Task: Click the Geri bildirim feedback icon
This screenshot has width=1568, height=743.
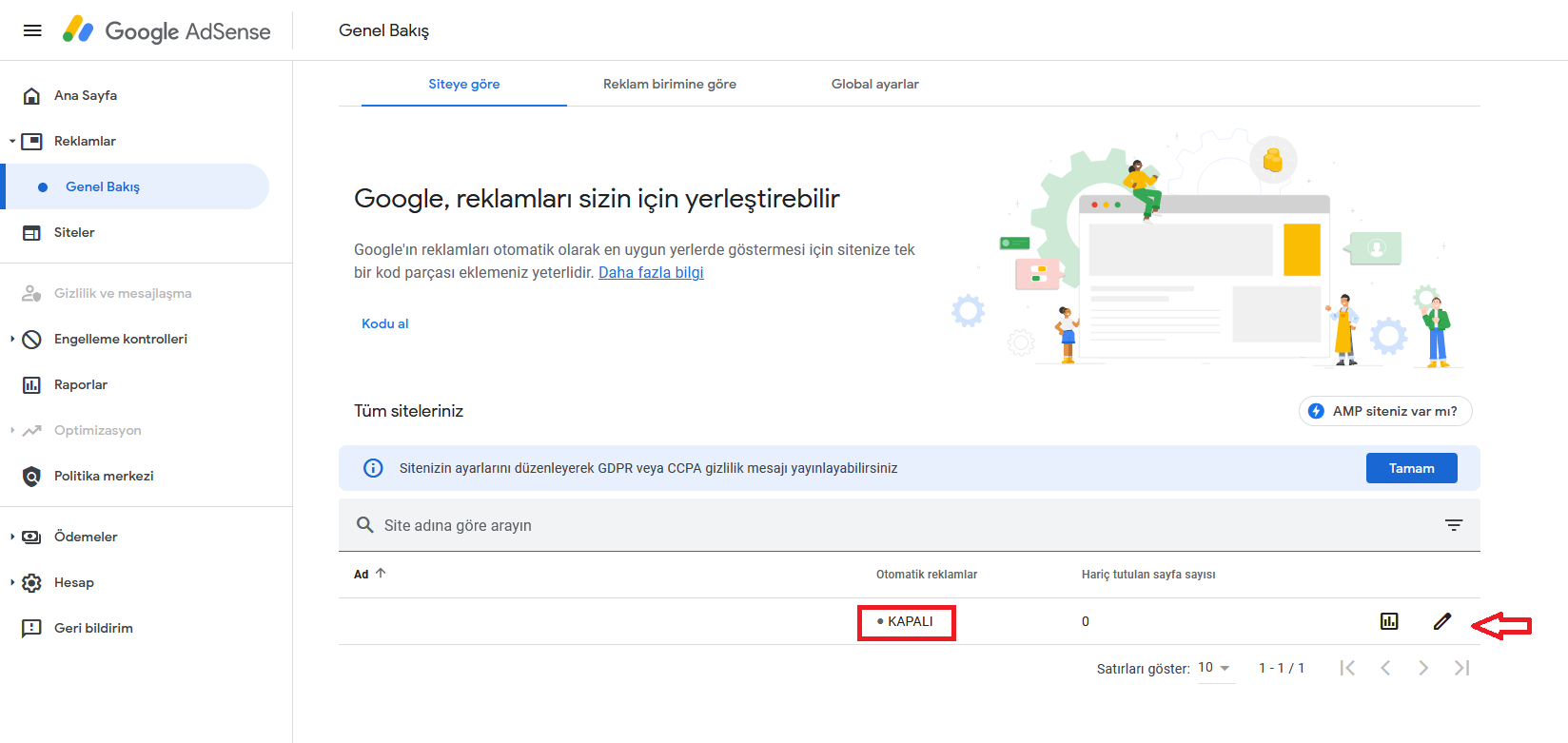Action: coord(31,628)
